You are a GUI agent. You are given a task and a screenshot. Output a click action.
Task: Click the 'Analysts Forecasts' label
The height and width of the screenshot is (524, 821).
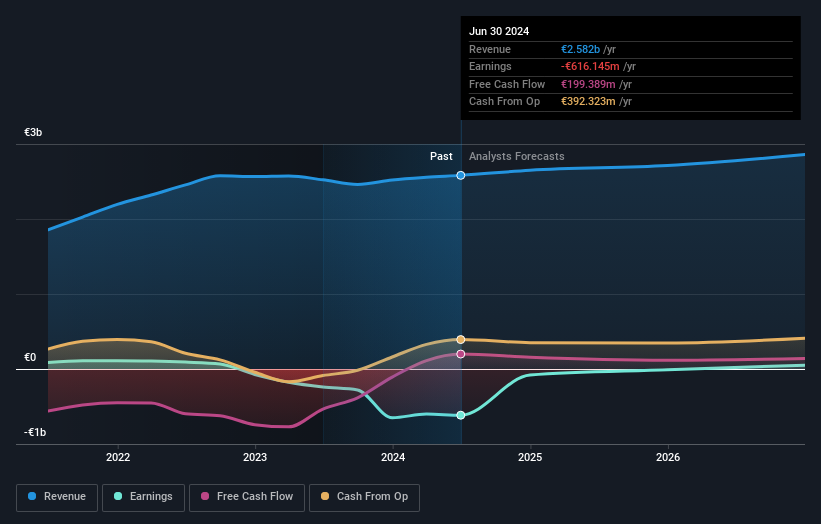pos(516,156)
